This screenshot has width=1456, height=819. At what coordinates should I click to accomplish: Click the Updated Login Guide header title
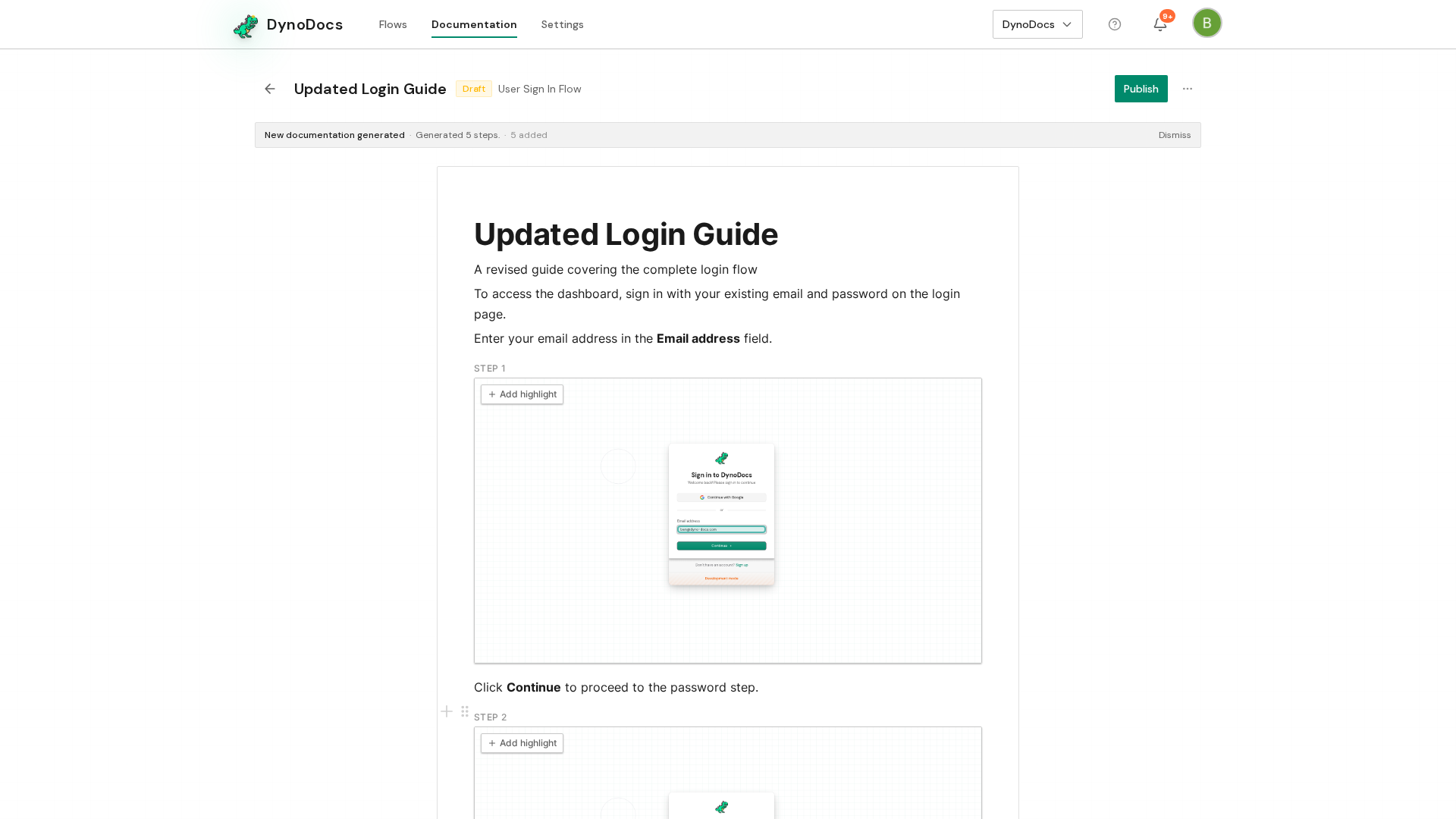370,89
